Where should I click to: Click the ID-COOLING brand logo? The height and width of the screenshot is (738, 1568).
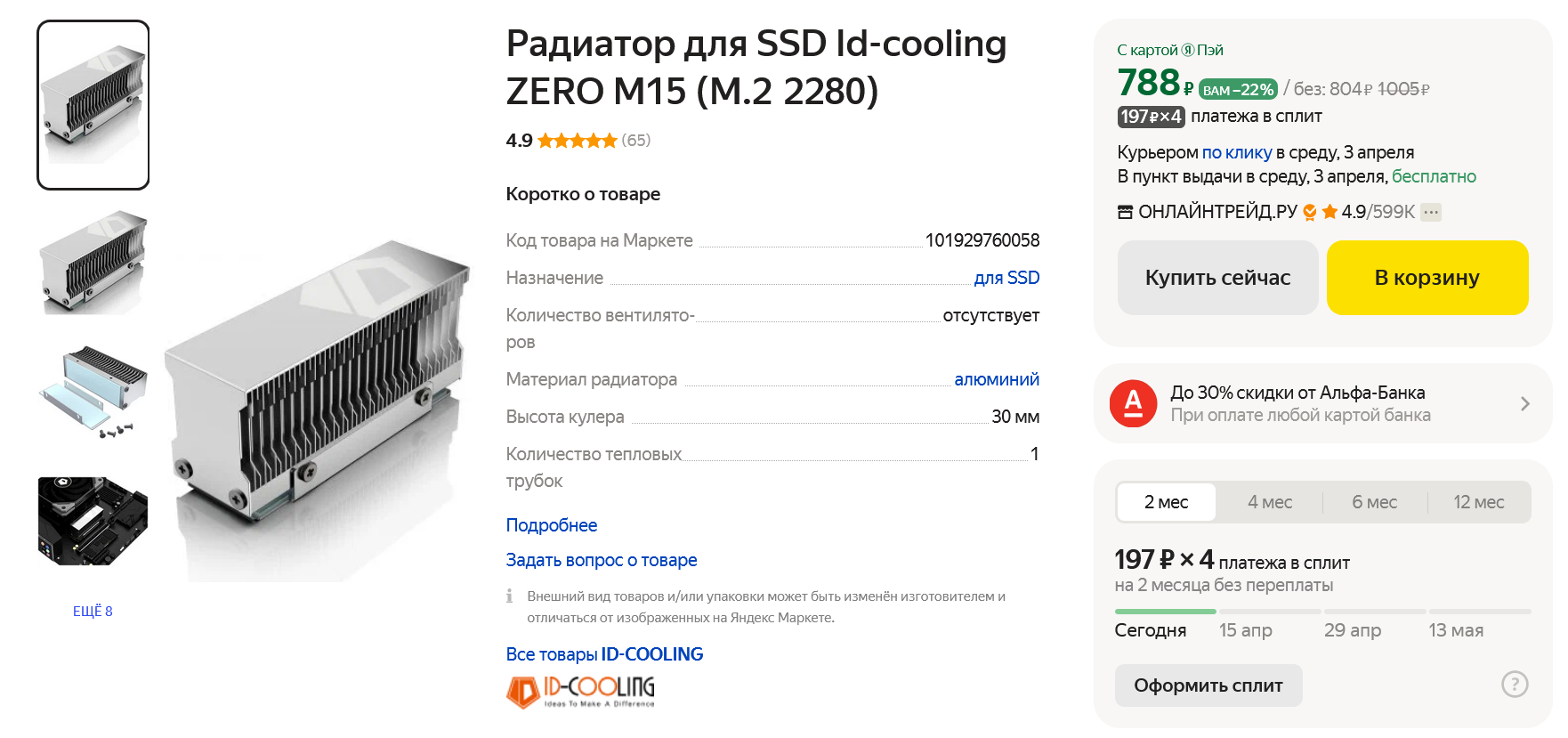(x=580, y=691)
